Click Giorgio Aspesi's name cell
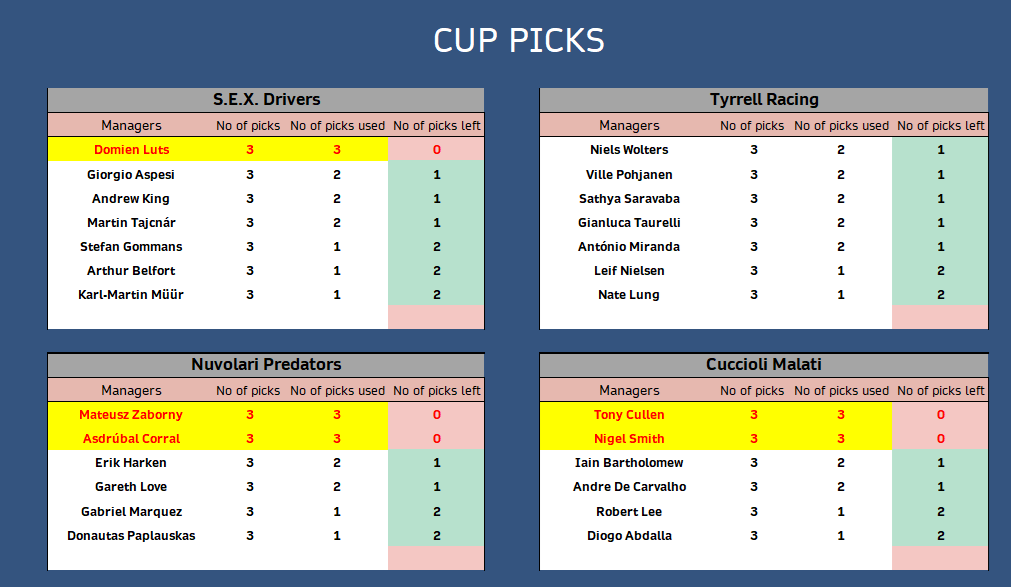 pos(131,174)
